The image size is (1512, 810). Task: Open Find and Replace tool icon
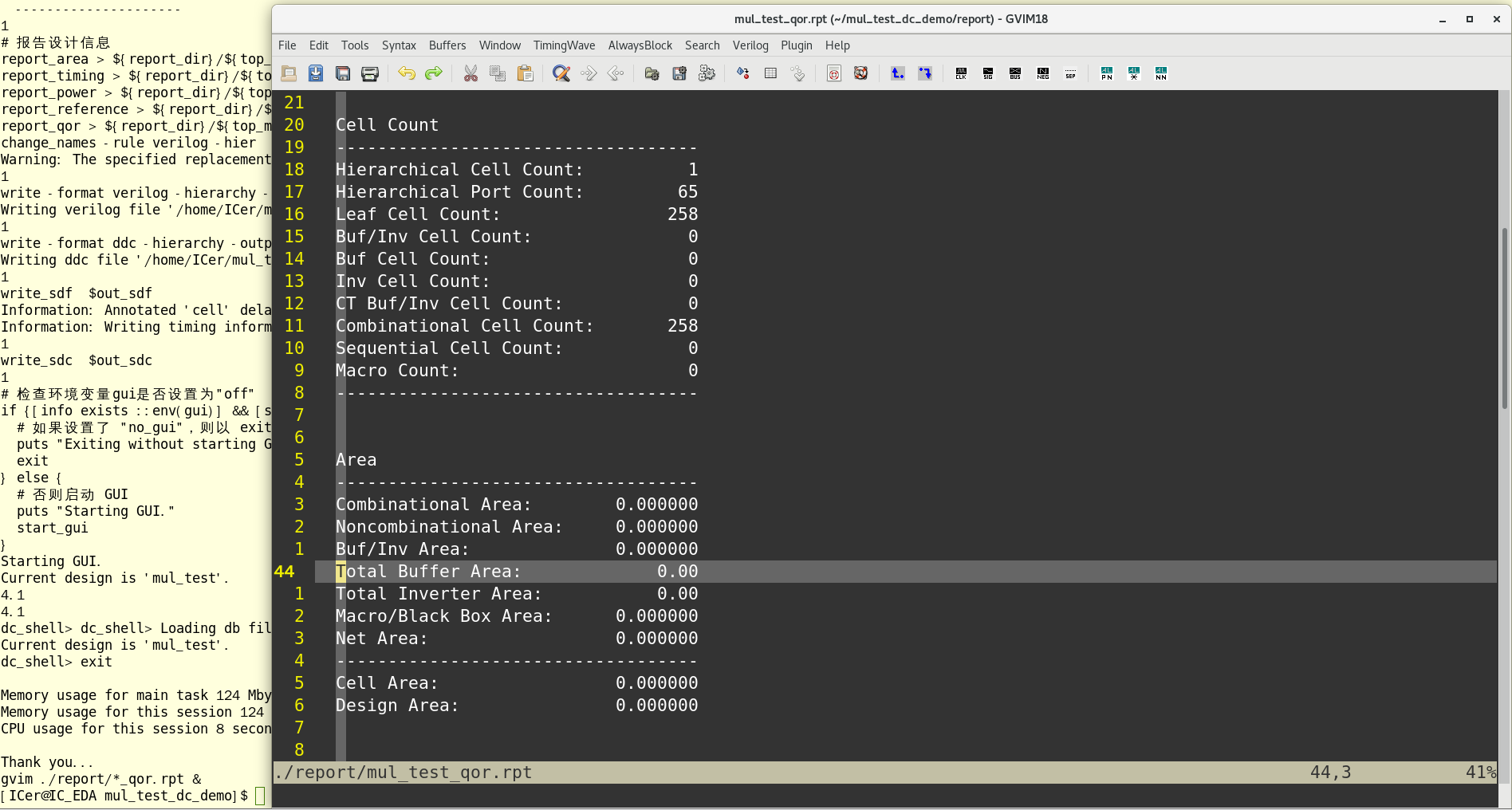tap(561, 73)
